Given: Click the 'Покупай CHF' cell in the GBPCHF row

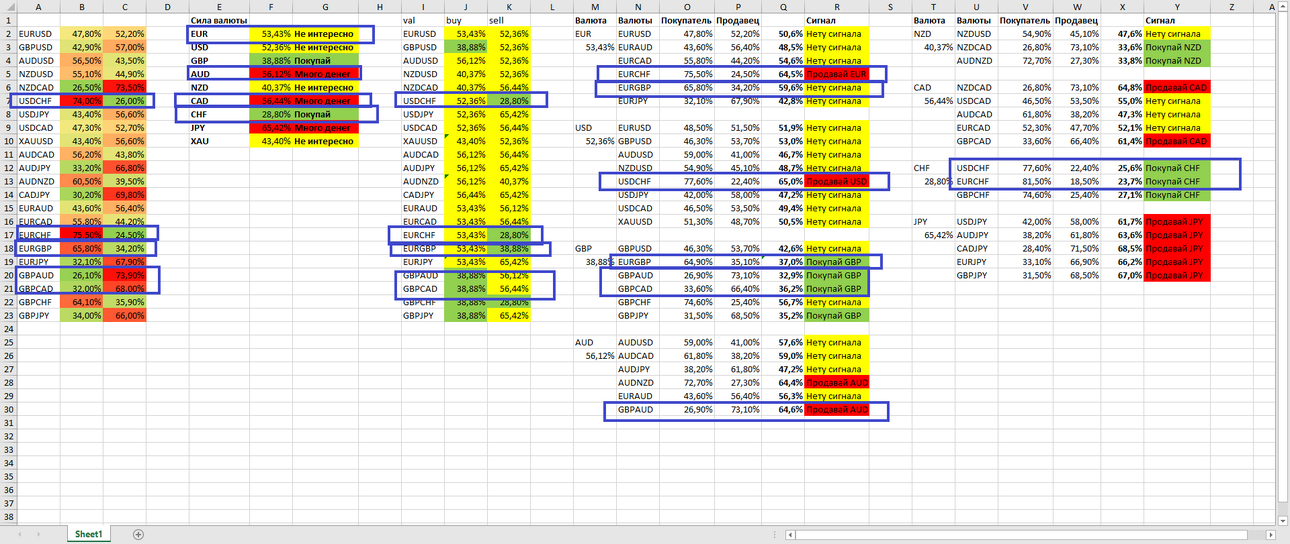Looking at the screenshot, I should click(1177, 195).
